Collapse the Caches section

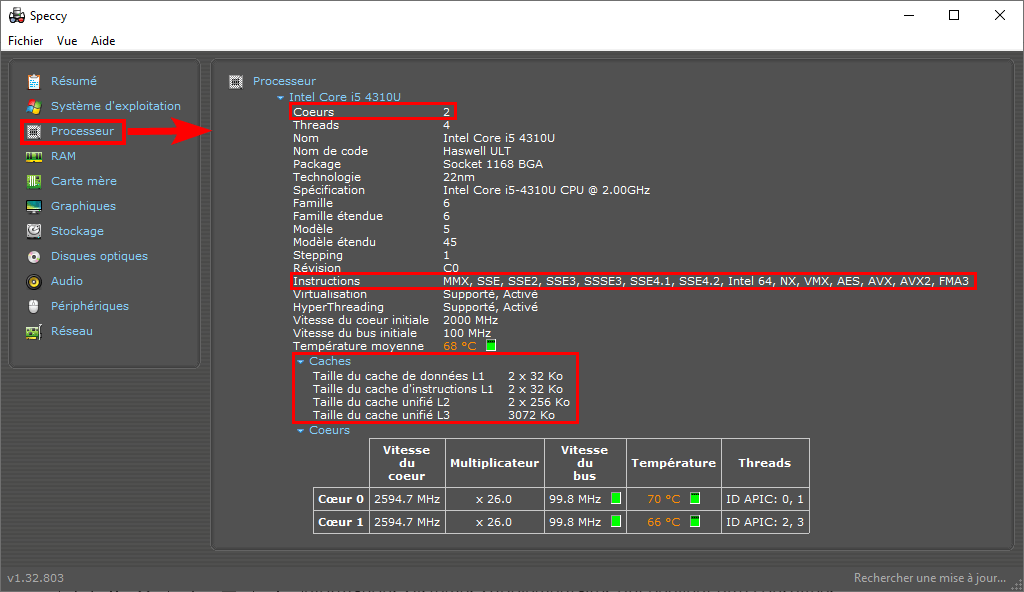pyautogui.click(x=300, y=361)
